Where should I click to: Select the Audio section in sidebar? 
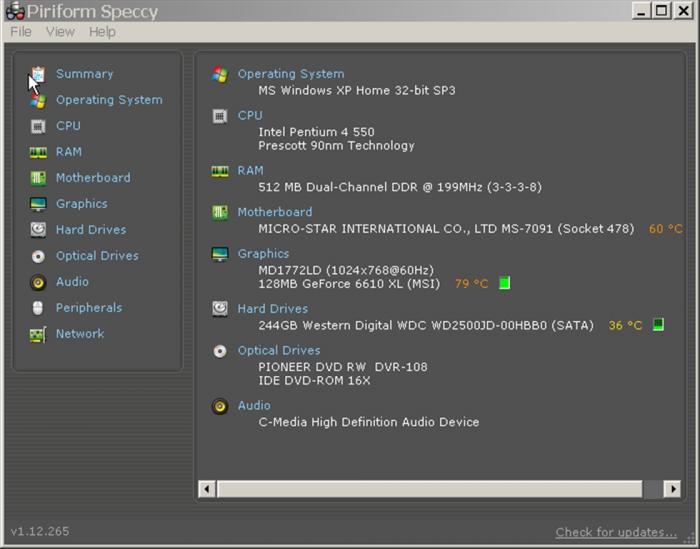pyautogui.click(x=72, y=282)
